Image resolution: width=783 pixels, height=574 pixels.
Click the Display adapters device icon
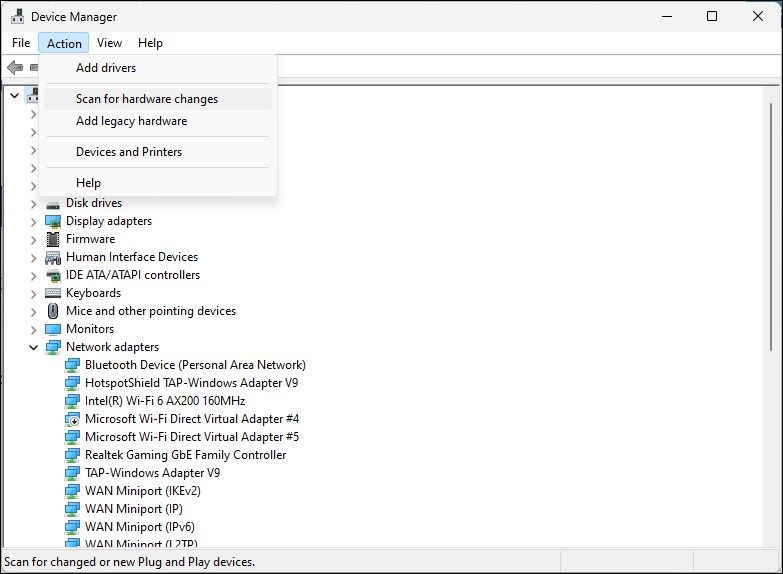pyautogui.click(x=53, y=221)
